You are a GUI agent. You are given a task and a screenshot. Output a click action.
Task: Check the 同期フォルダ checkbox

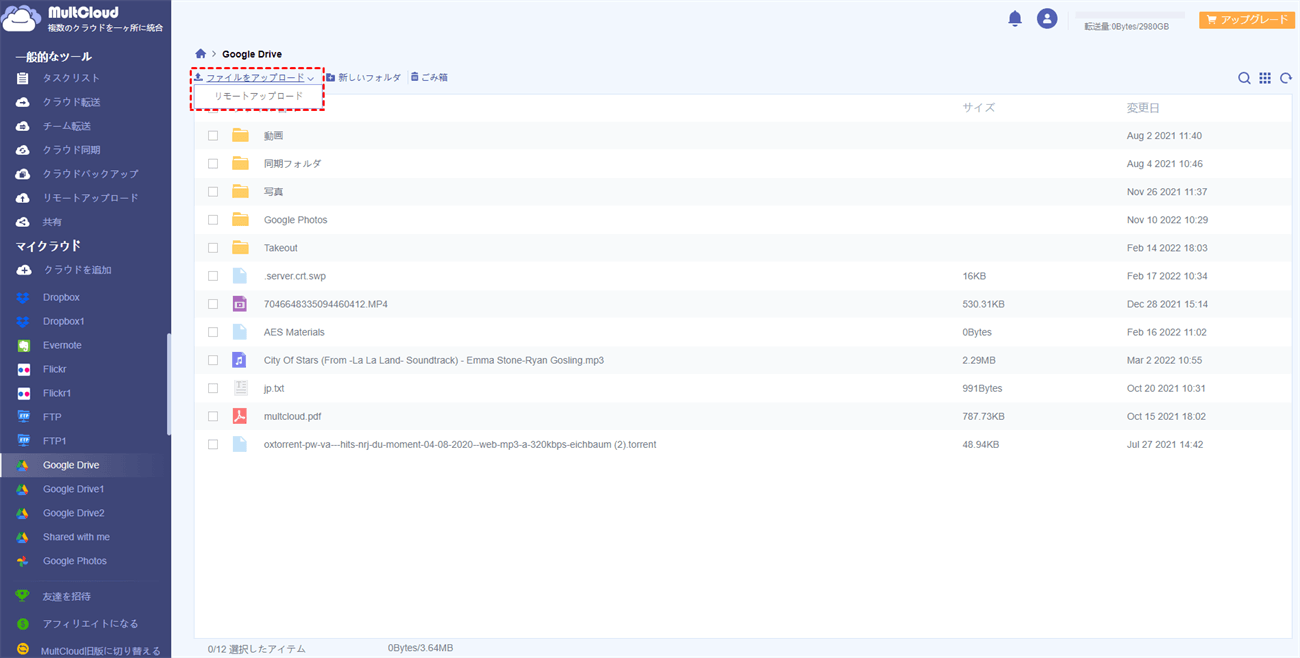pyautogui.click(x=213, y=163)
